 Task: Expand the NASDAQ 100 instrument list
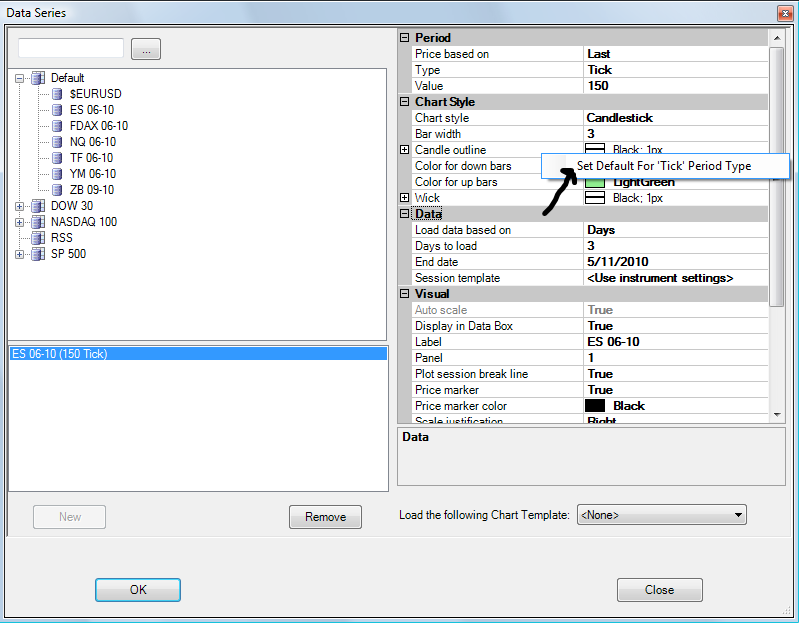19,223
